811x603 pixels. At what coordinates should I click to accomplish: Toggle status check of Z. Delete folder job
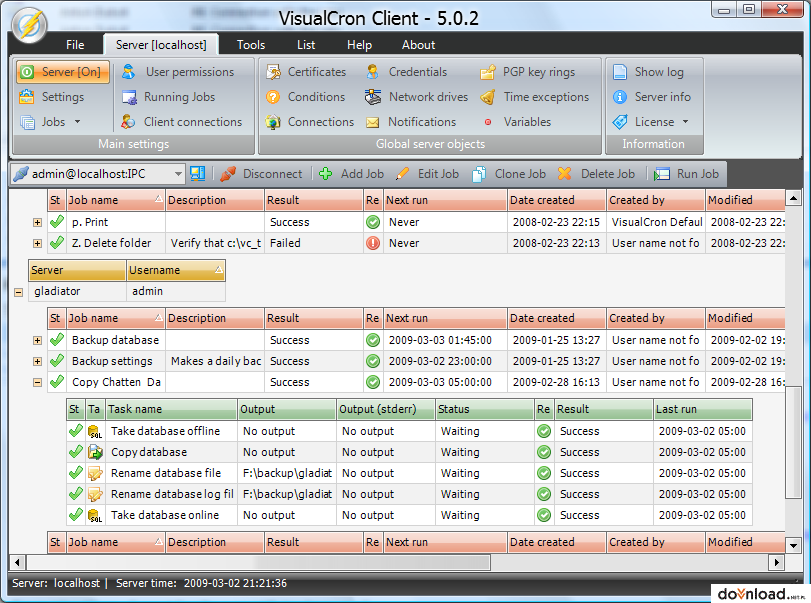56,243
